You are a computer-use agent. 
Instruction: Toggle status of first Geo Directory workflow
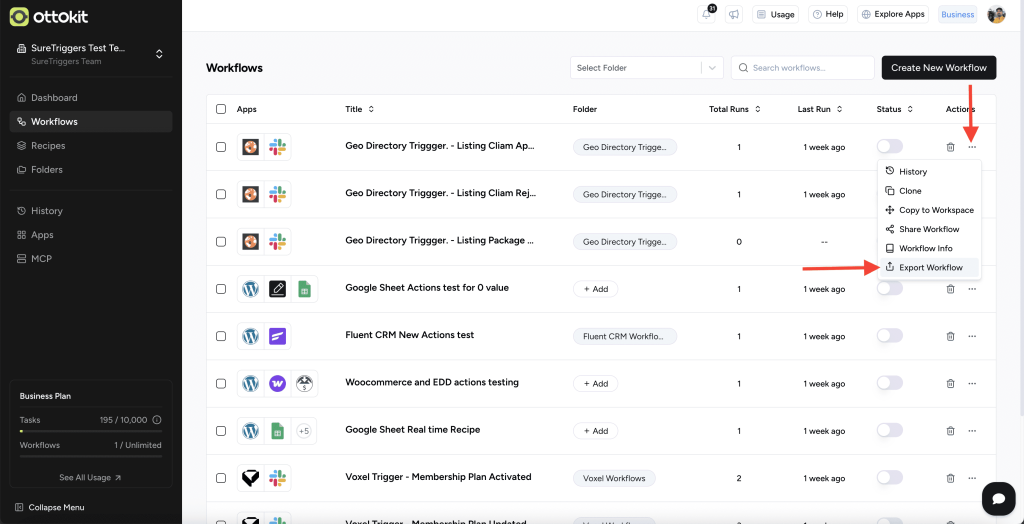click(889, 147)
